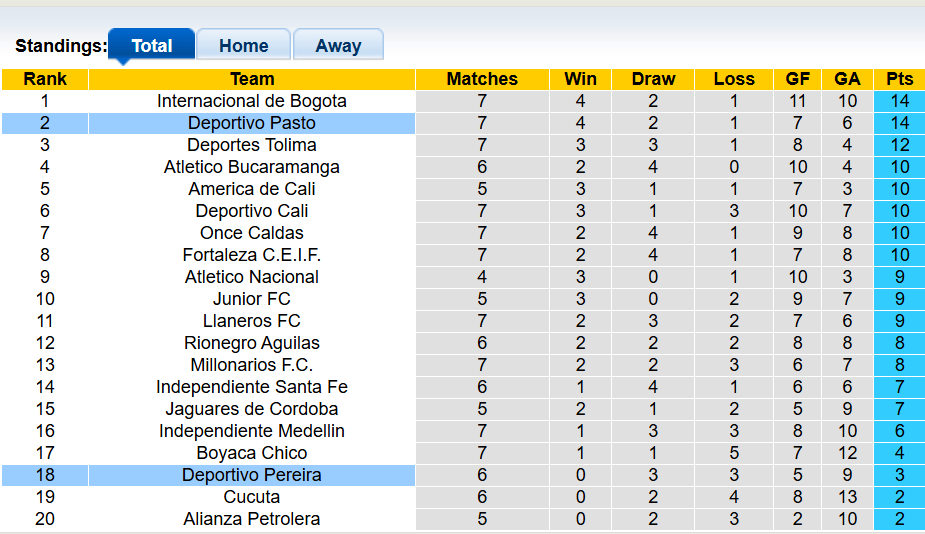Click the Pts column header
Screen dimensions: 925x534
point(899,79)
